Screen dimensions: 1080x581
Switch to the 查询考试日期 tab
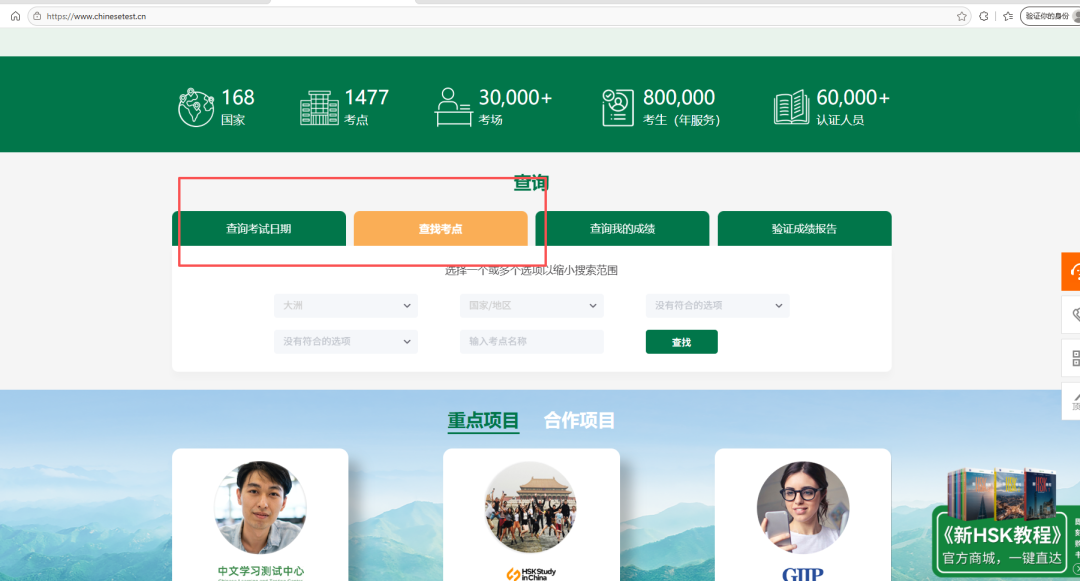[259, 229]
